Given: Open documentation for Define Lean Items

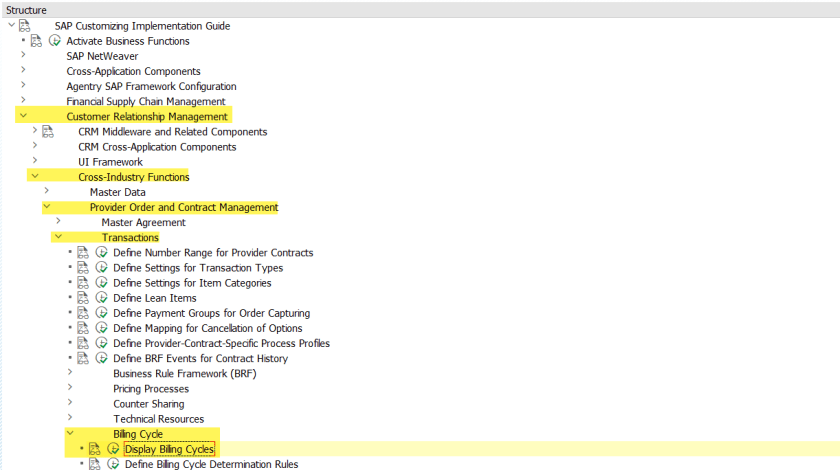Looking at the screenshot, I should (x=83, y=297).
